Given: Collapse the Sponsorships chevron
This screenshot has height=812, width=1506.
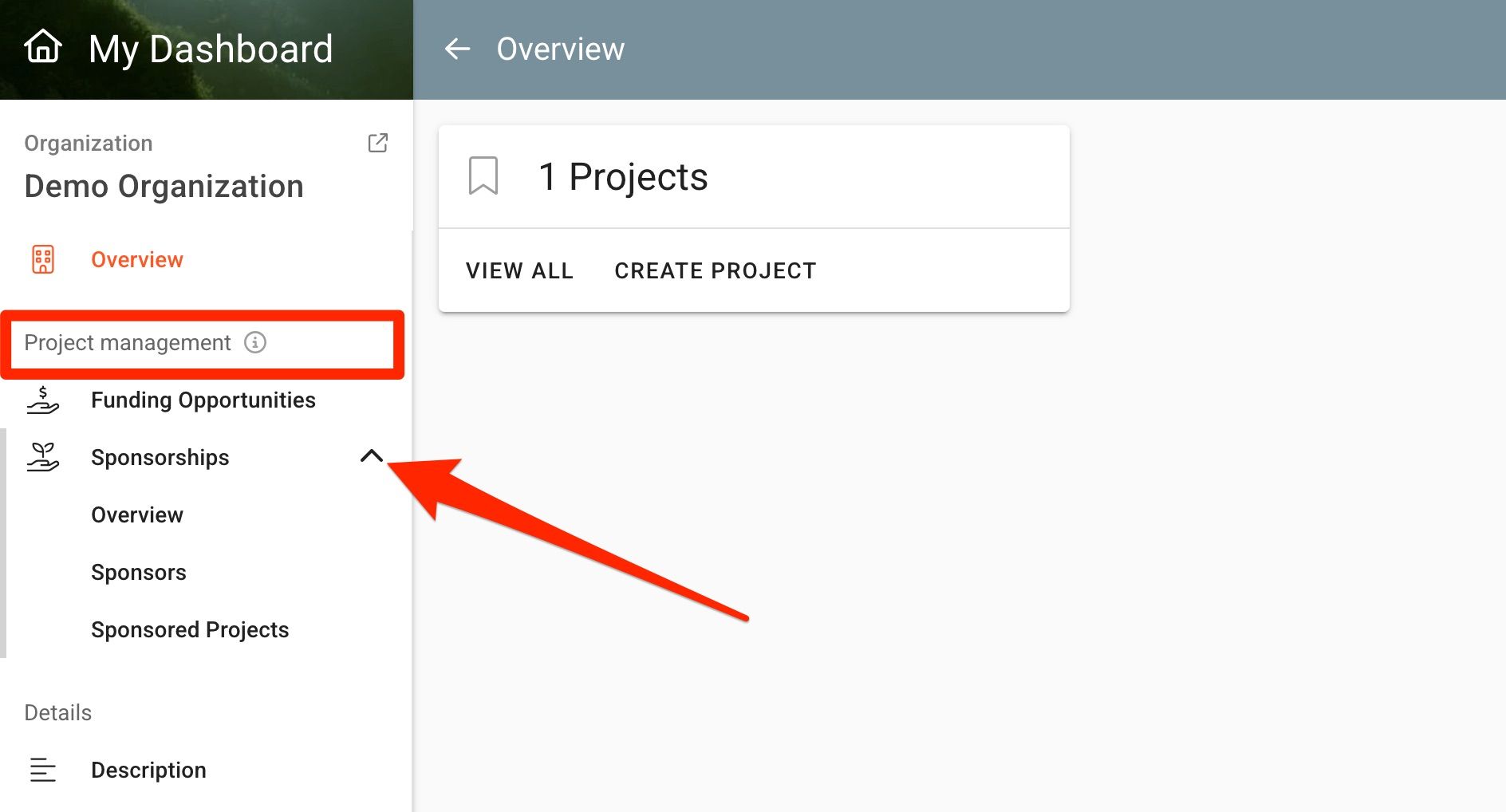Looking at the screenshot, I should pyautogui.click(x=372, y=456).
